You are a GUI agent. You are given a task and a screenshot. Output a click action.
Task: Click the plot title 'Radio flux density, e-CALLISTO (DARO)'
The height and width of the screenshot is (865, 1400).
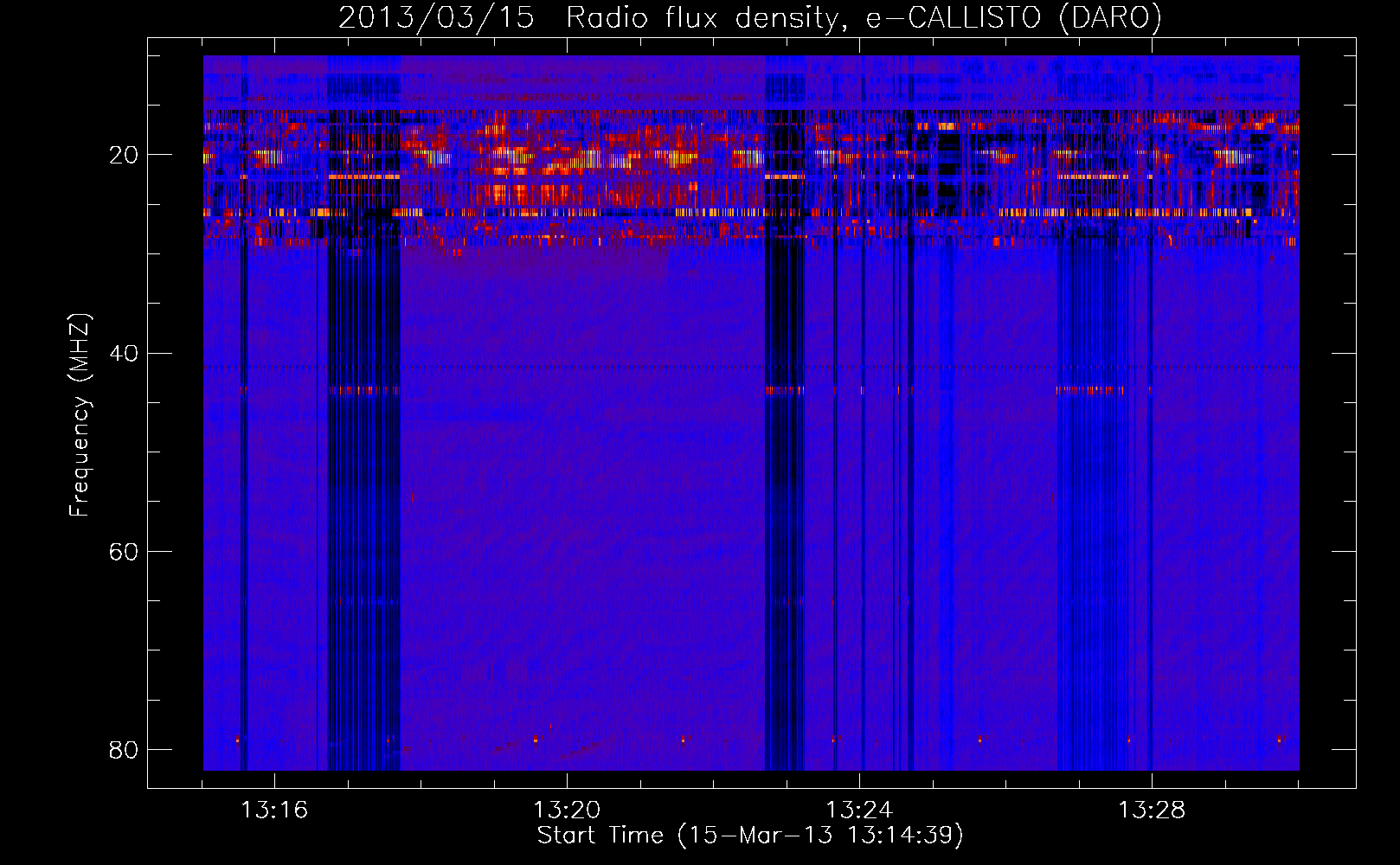[x=864, y=18]
